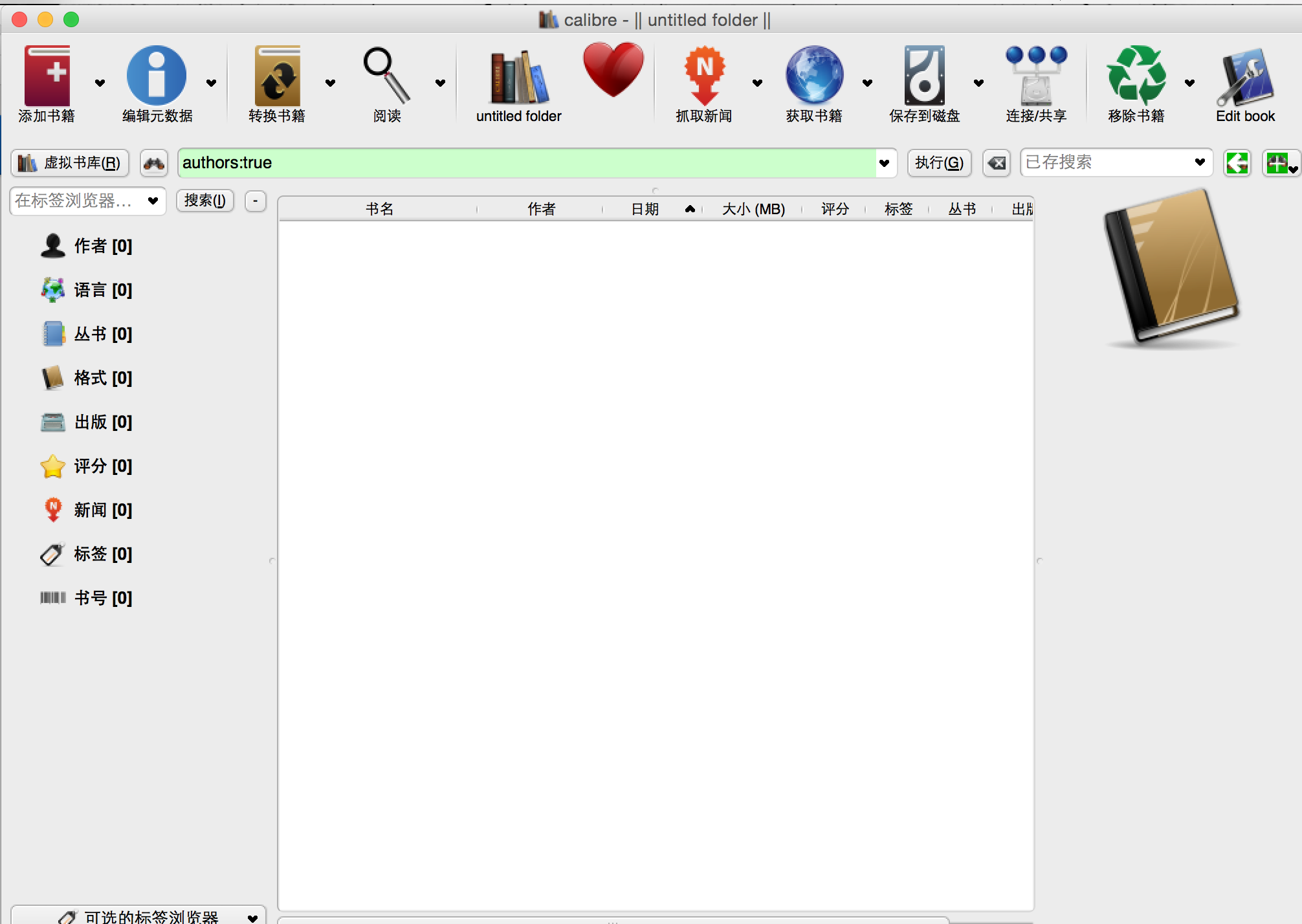Click the Virtual library (虚拟书库) button
This screenshot has width=1302, height=924.
[70, 163]
